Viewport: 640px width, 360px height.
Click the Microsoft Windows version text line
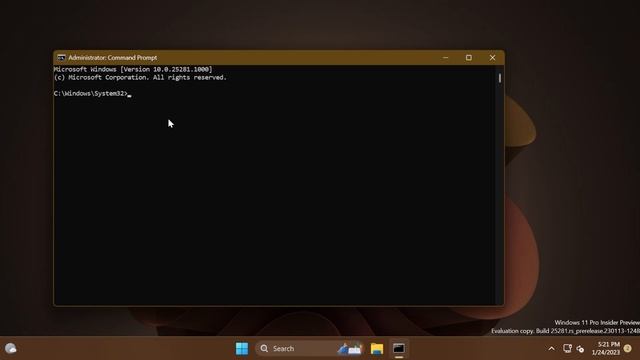point(133,69)
